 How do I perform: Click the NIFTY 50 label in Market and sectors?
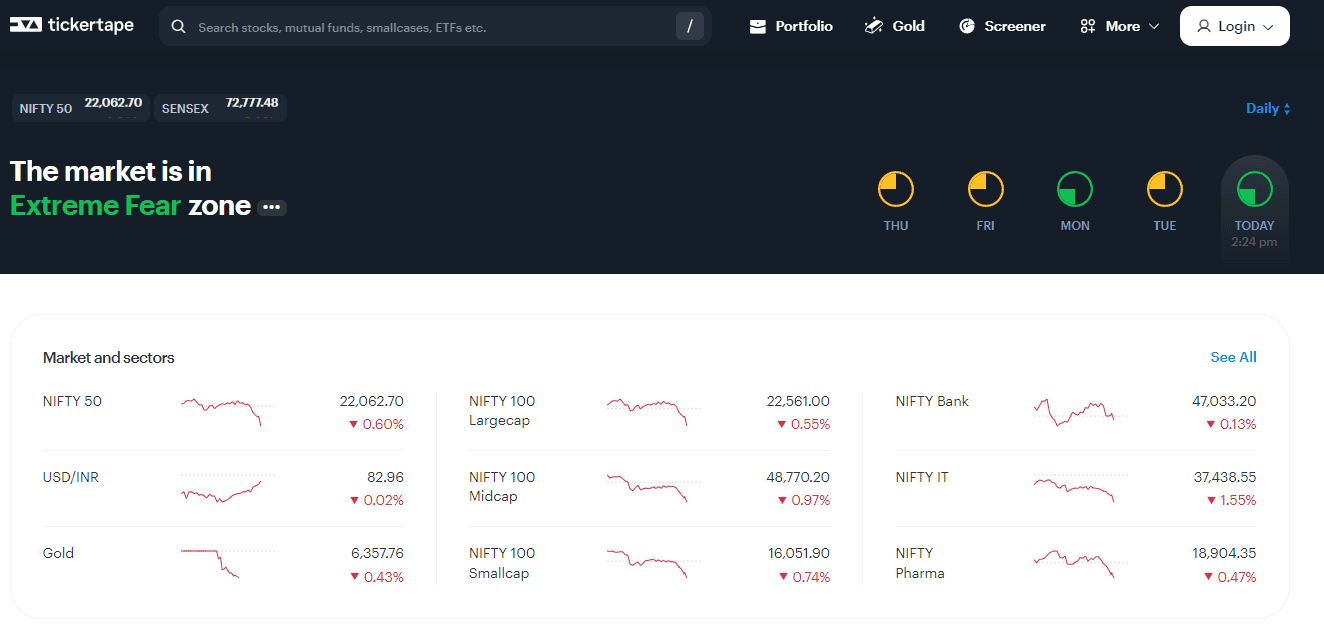click(x=72, y=401)
